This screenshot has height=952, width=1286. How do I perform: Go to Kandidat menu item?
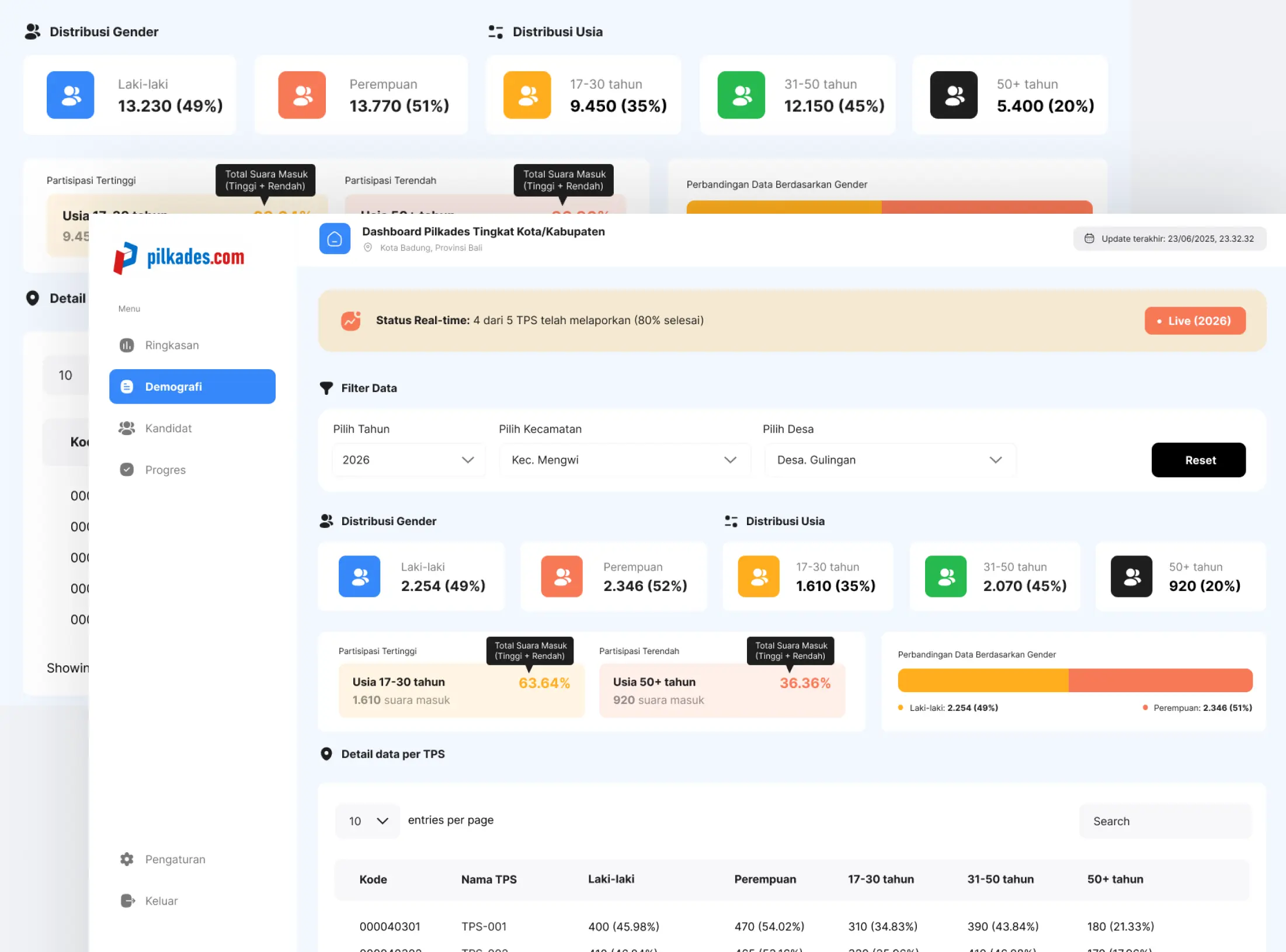[168, 428]
